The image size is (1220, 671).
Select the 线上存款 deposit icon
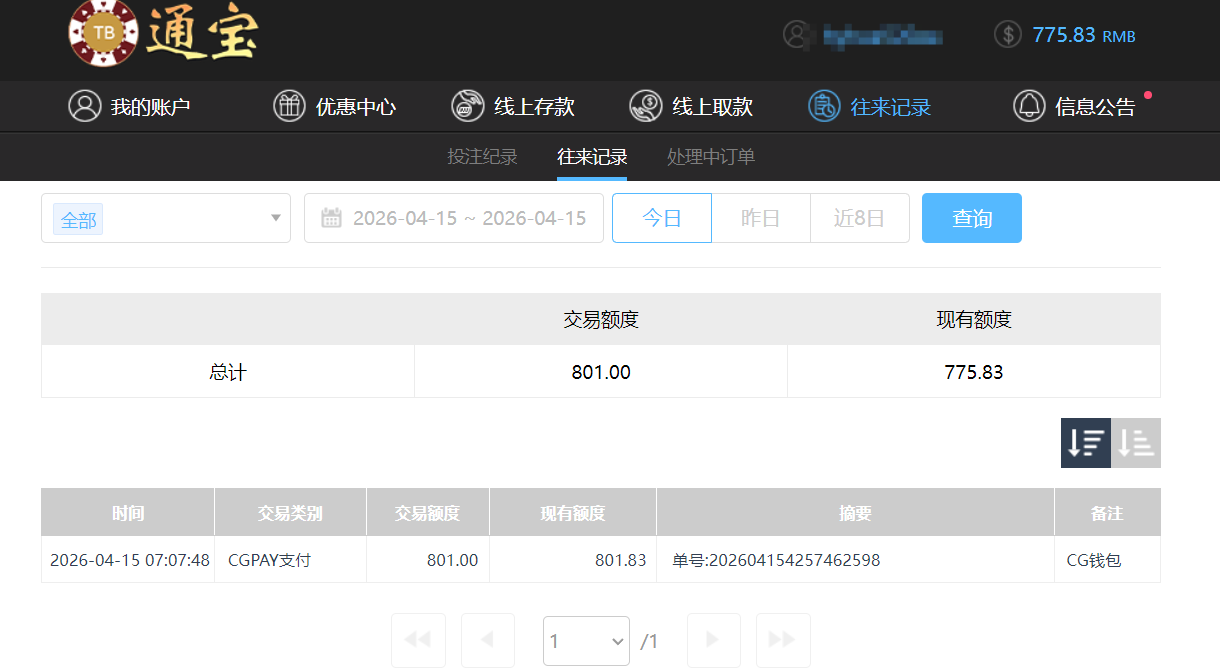(466, 106)
